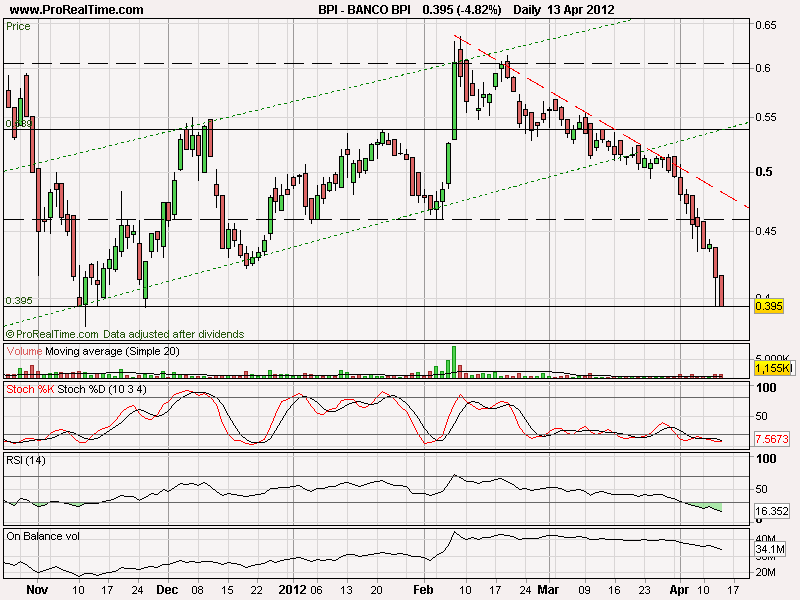800x600 pixels.
Task: Click the Stoch %D (10 3 4) label
Action: [x=102, y=389]
